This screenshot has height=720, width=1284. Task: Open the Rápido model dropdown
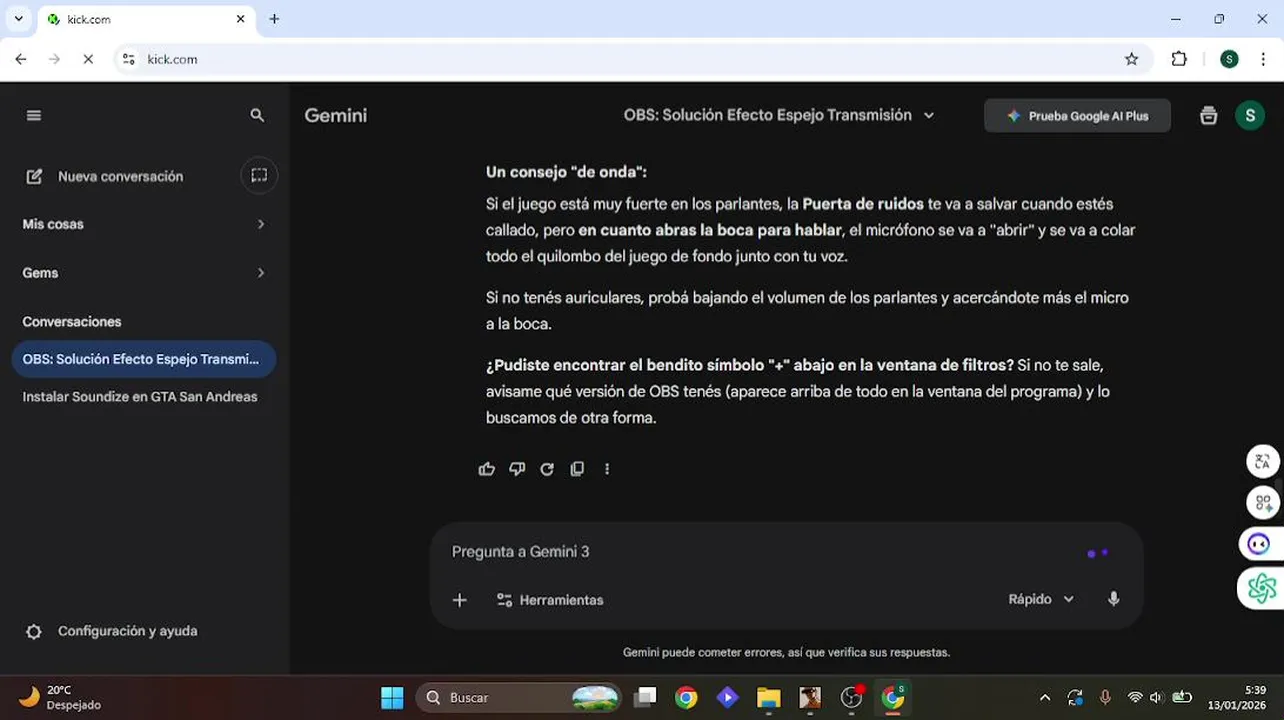coord(1041,599)
